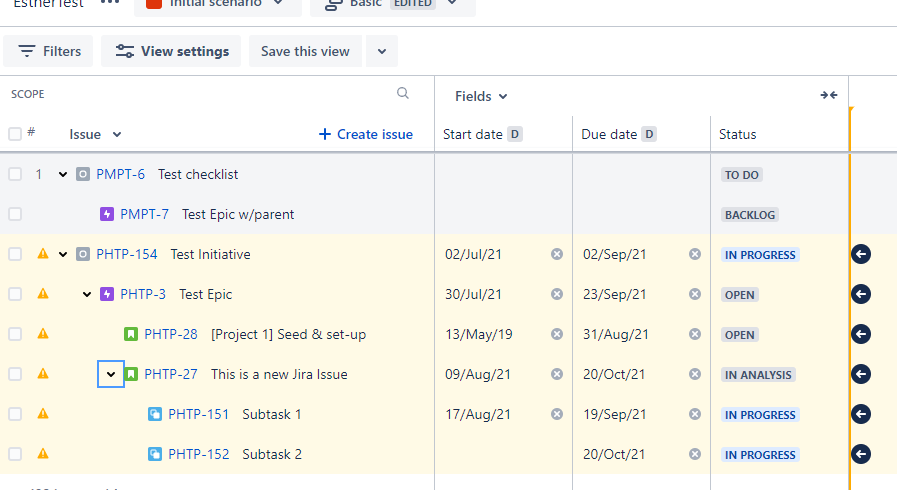Viewport: 897px width, 490px height.
Task: Clear the due date 02/Sep/21 of PHTP-154
Action: click(695, 254)
